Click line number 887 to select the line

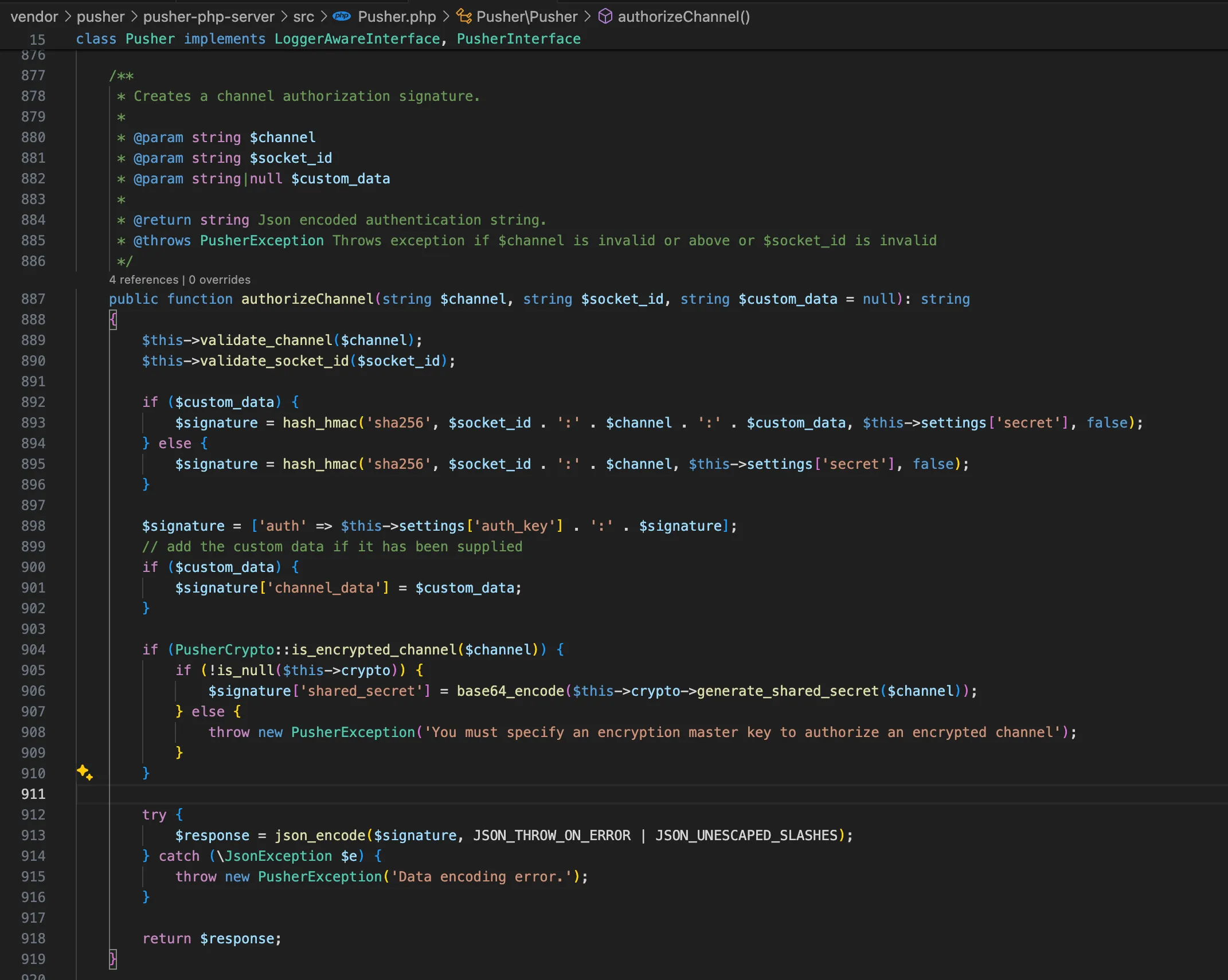click(33, 299)
